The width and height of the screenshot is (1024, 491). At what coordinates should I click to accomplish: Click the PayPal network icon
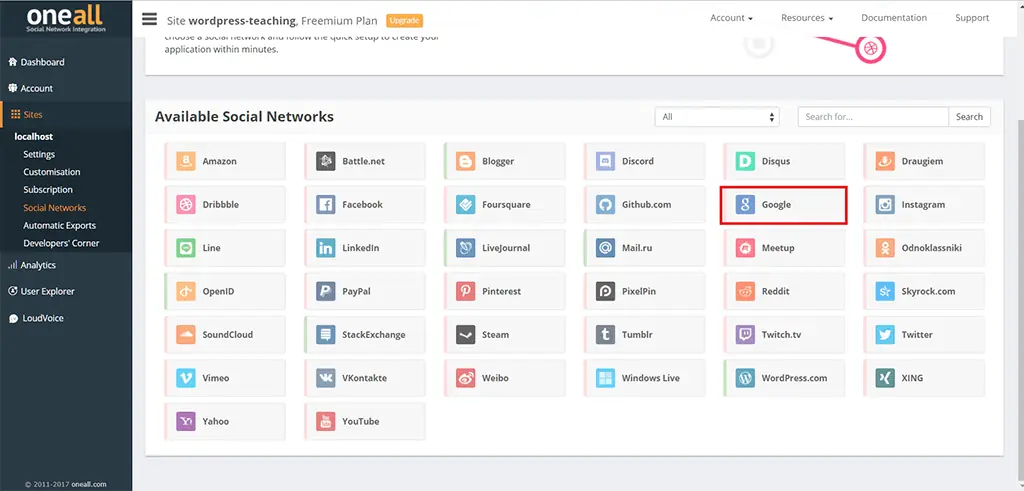pyautogui.click(x=325, y=291)
